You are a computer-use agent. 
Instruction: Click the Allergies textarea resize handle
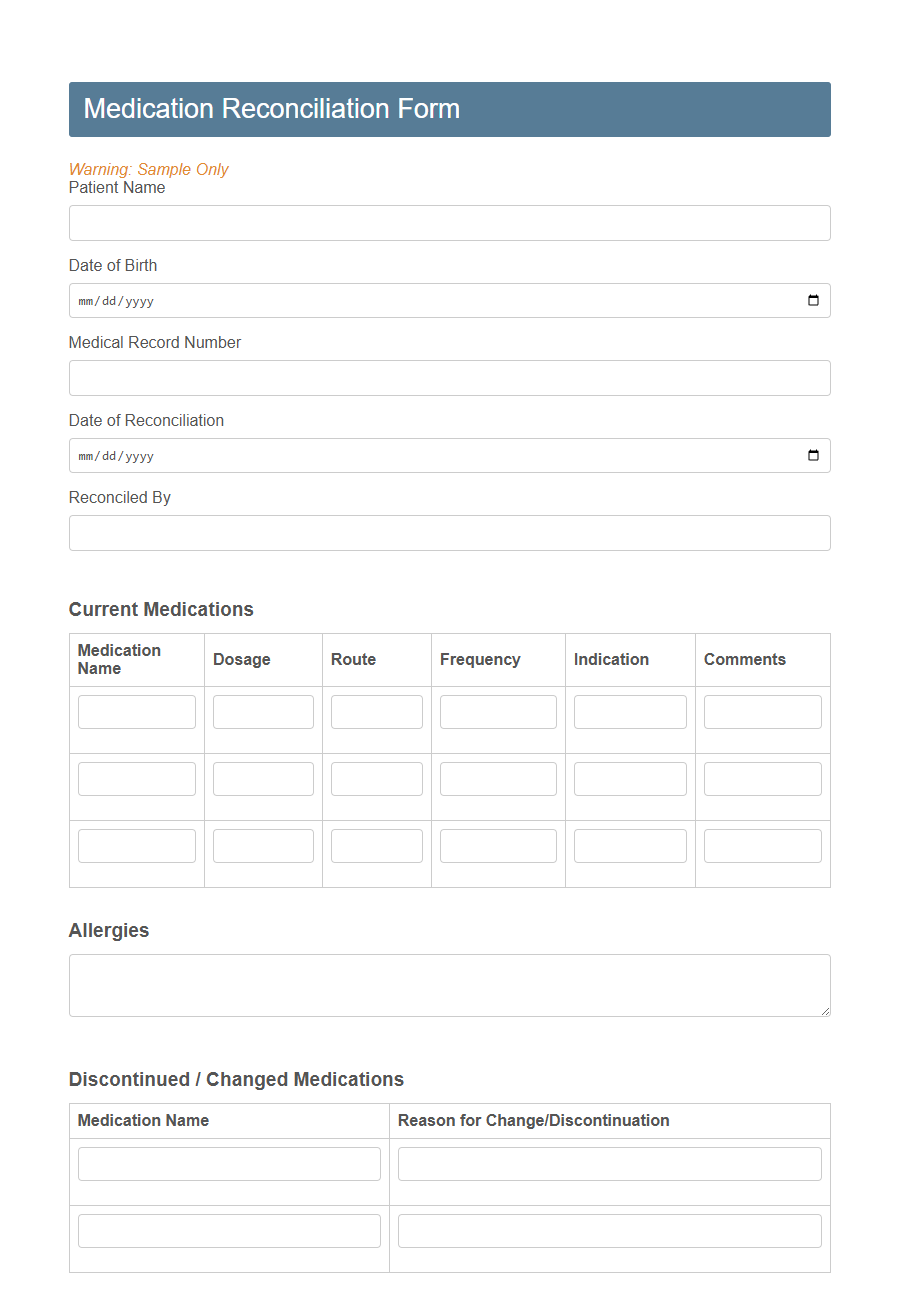(824, 1012)
